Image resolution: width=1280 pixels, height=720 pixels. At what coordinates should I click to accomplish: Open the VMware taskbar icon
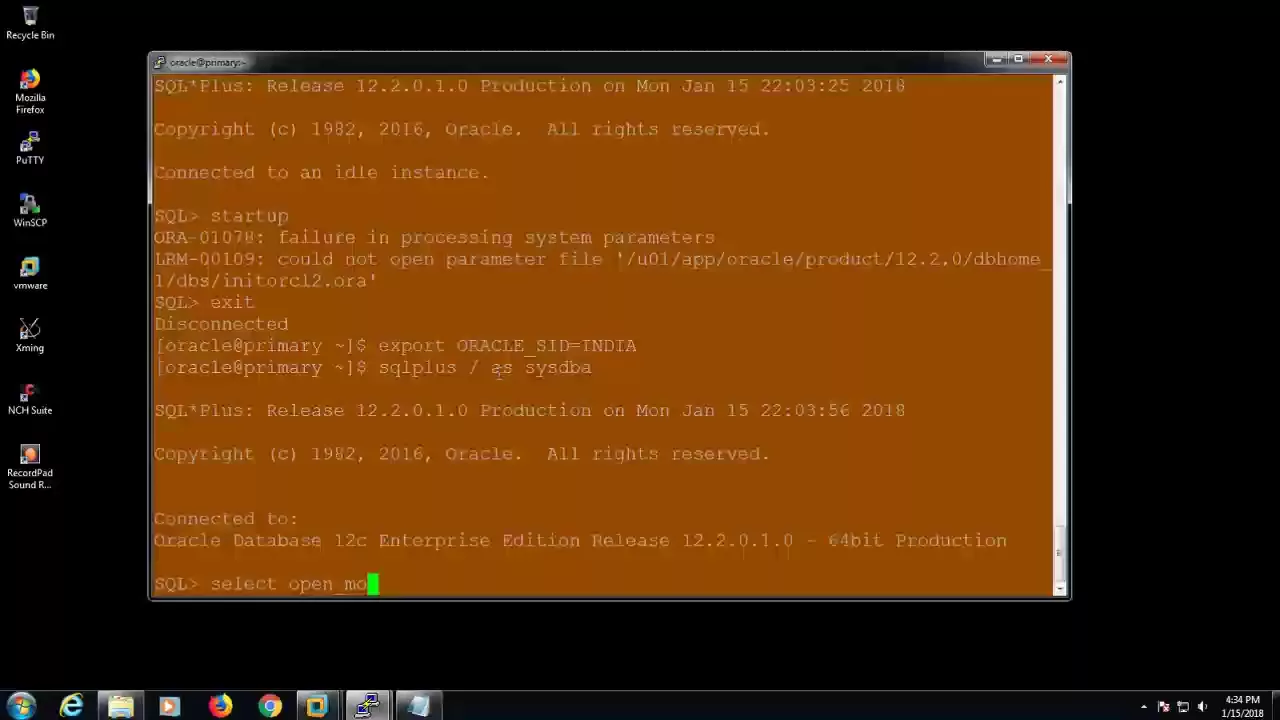(x=318, y=706)
